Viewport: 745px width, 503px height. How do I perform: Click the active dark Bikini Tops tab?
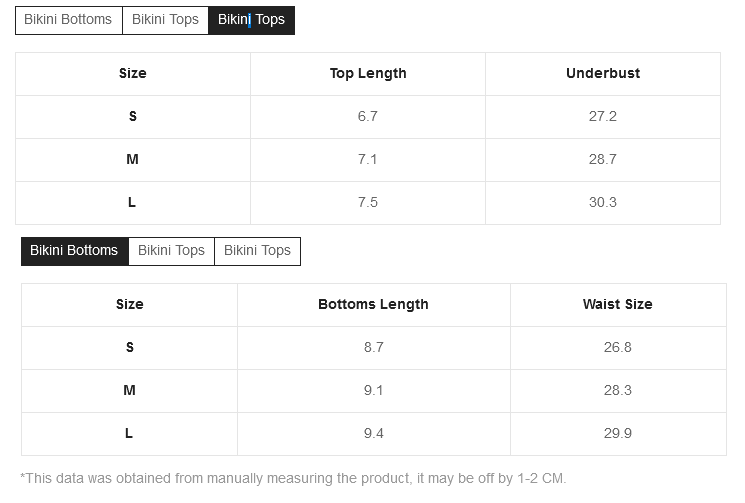tap(251, 20)
